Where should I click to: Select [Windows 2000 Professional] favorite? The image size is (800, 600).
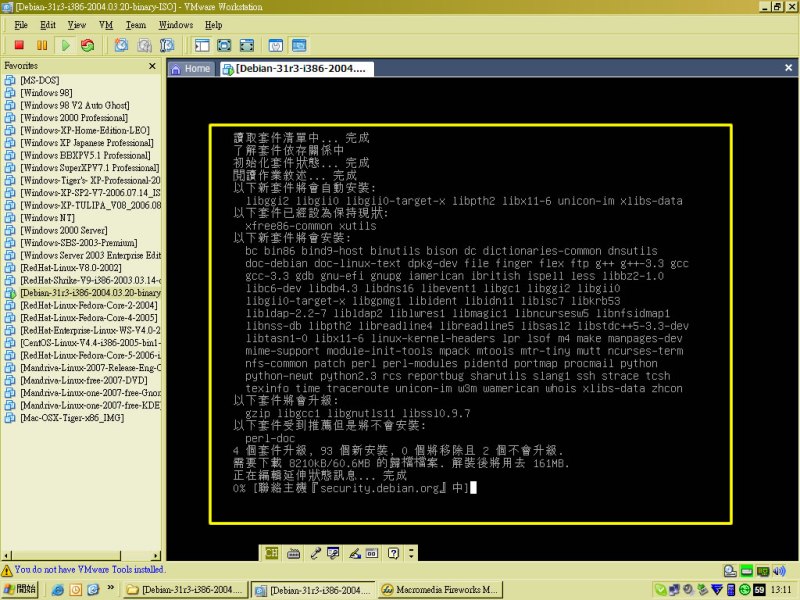pyautogui.click(x=74, y=118)
